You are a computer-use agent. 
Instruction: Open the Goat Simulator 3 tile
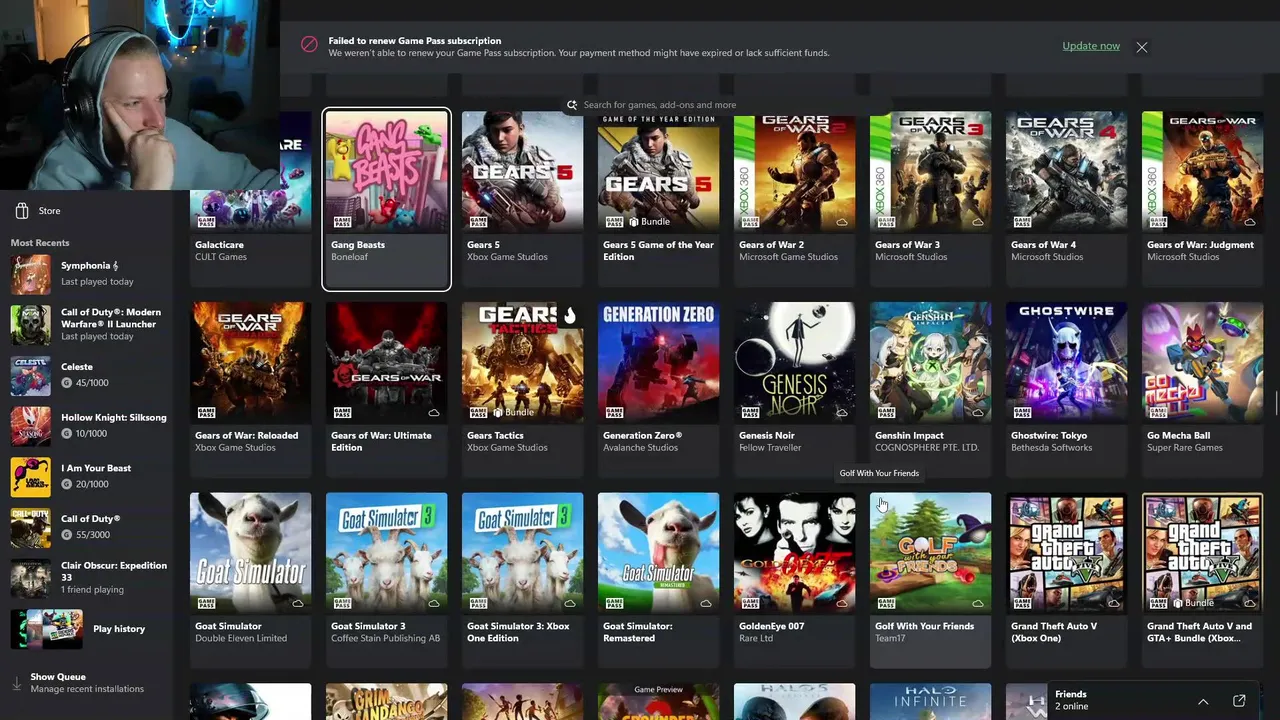[x=386, y=580]
